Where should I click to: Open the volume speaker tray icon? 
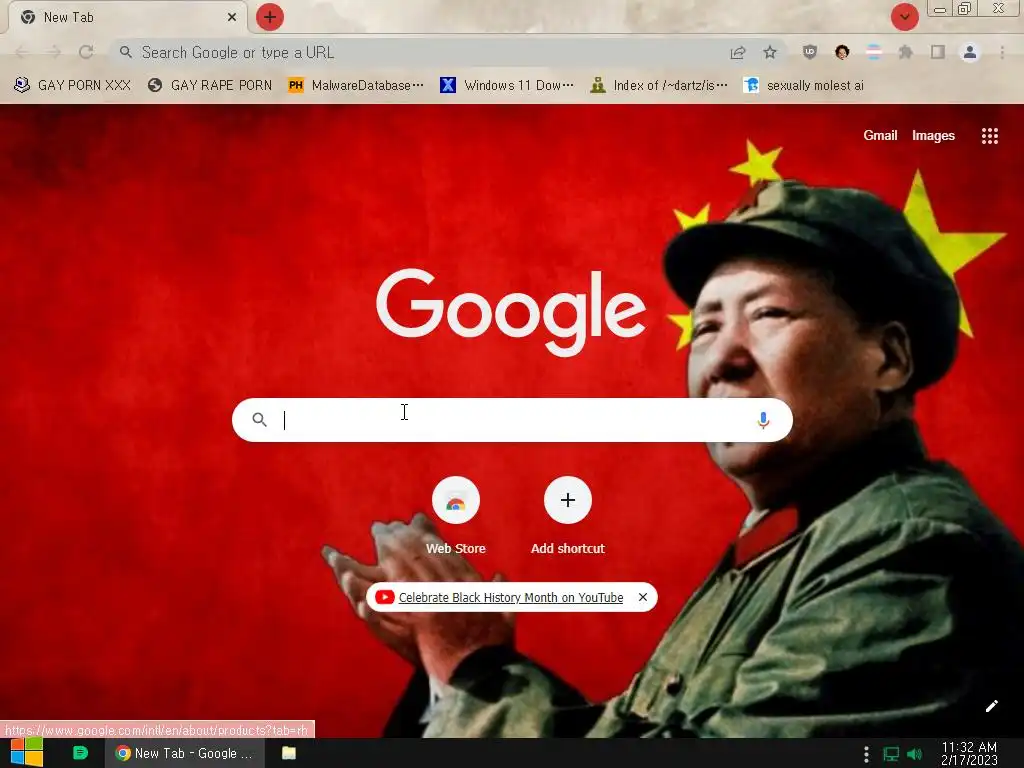tap(914, 754)
